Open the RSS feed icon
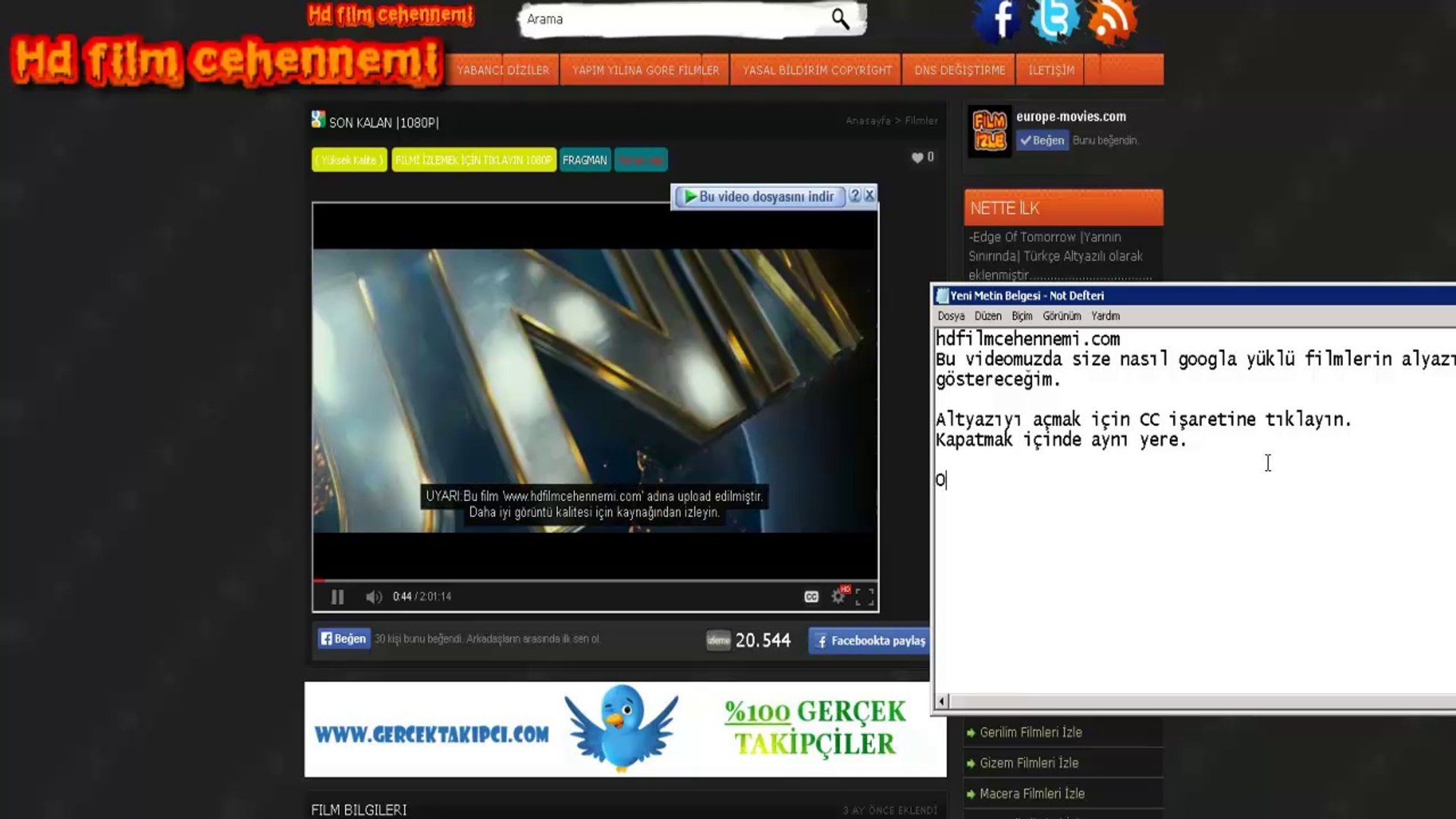The image size is (1456, 819). (1112, 22)
